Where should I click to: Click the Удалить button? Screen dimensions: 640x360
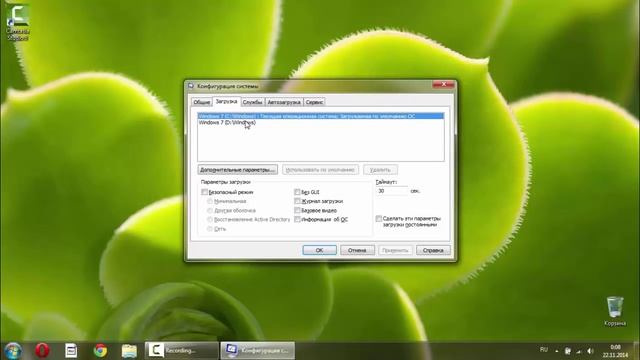pos(380,169)
